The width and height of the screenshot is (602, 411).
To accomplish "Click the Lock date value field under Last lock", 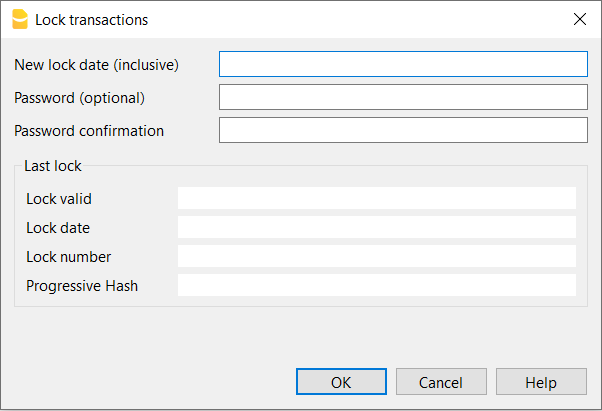I will point(376,227).
